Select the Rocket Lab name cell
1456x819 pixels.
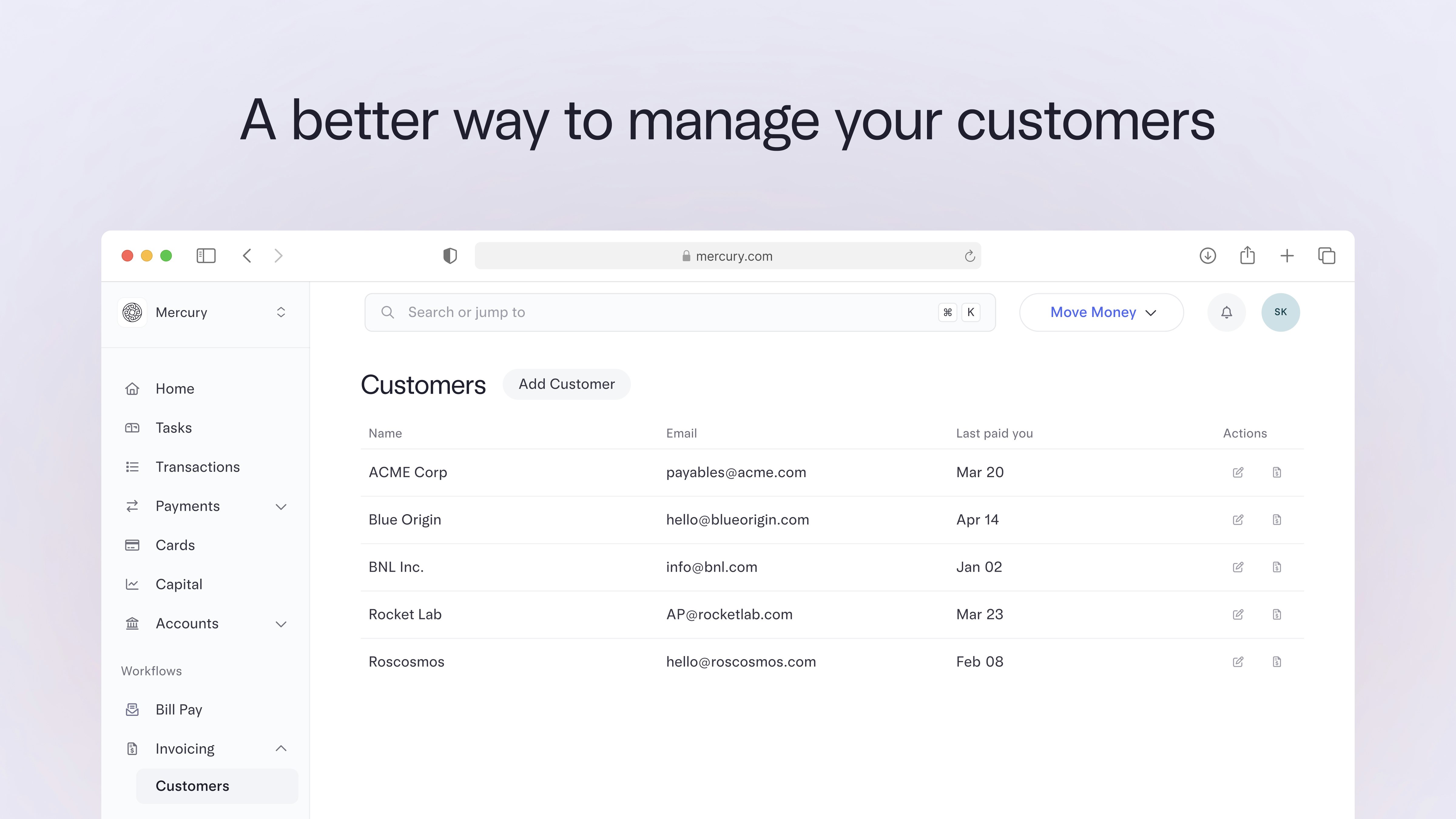405,614
